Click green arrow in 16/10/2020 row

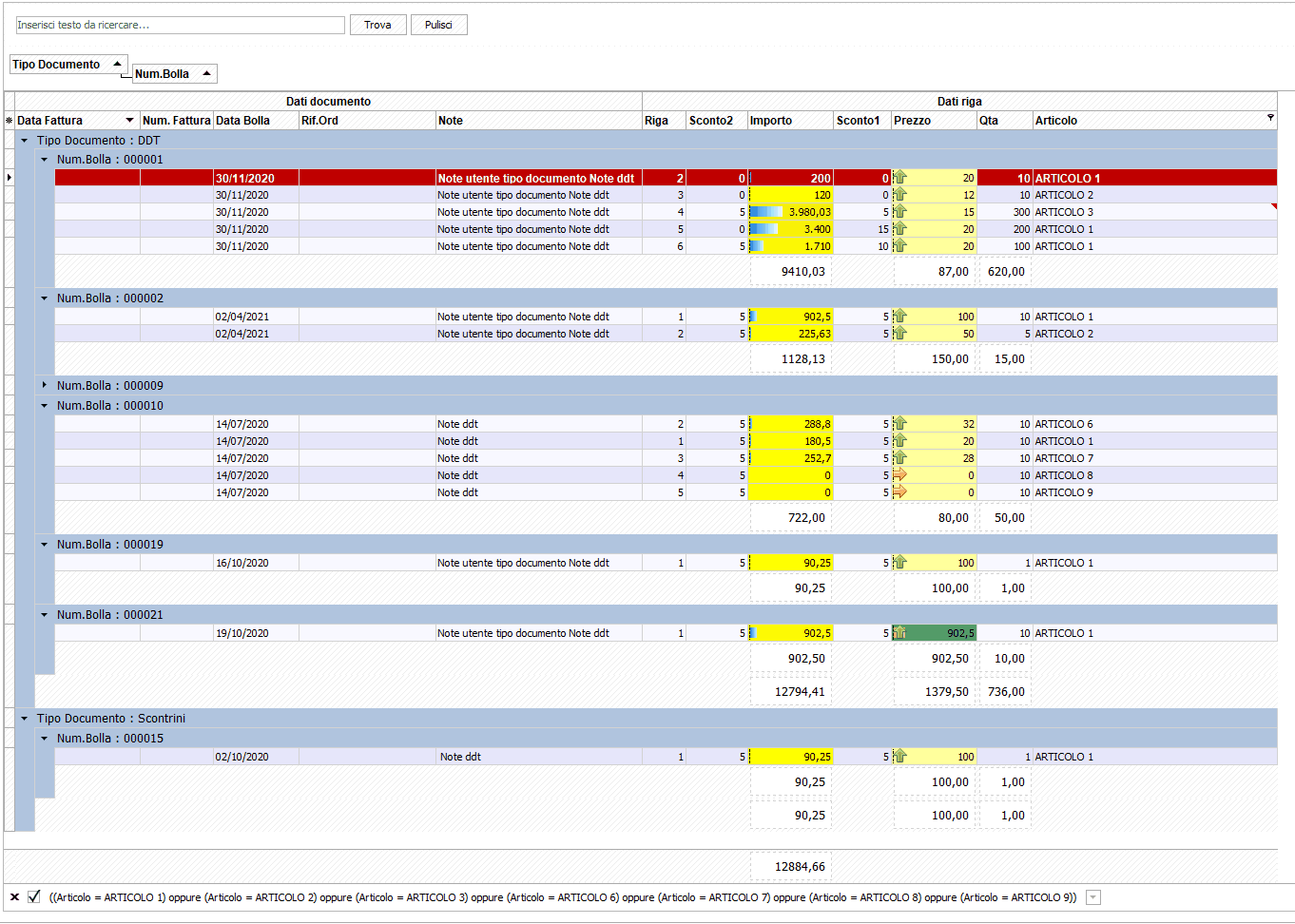[x=900, y=563]
